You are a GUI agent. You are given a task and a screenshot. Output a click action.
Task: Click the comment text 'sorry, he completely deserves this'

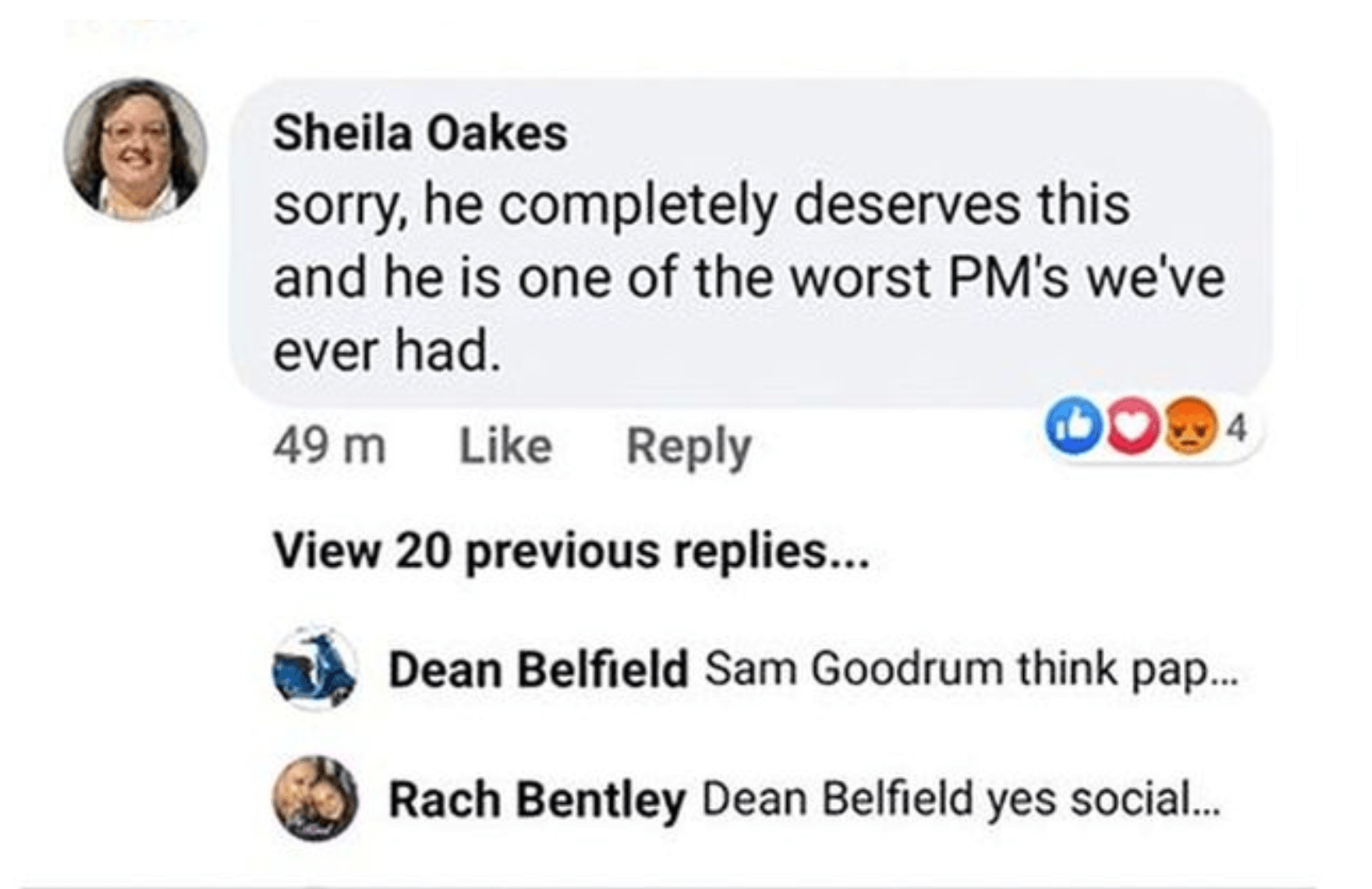pos(702,205)
